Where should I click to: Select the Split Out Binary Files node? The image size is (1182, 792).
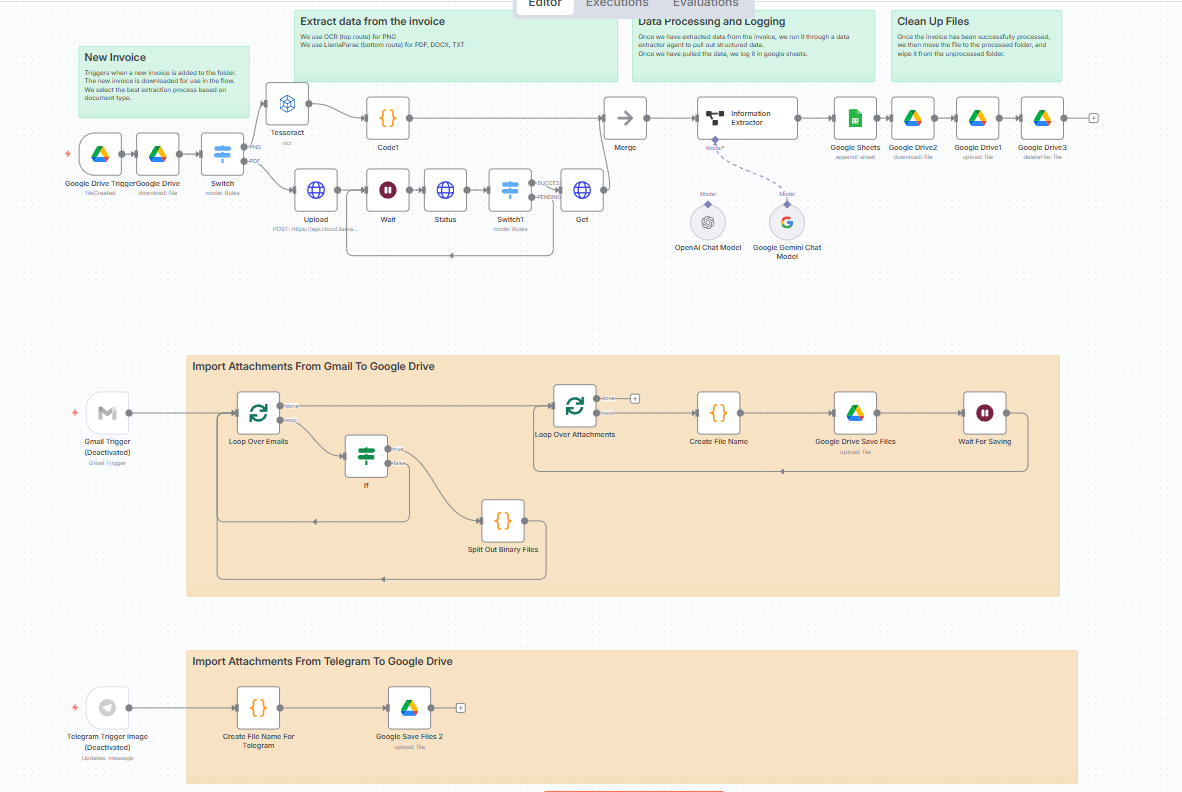[503, 520]
